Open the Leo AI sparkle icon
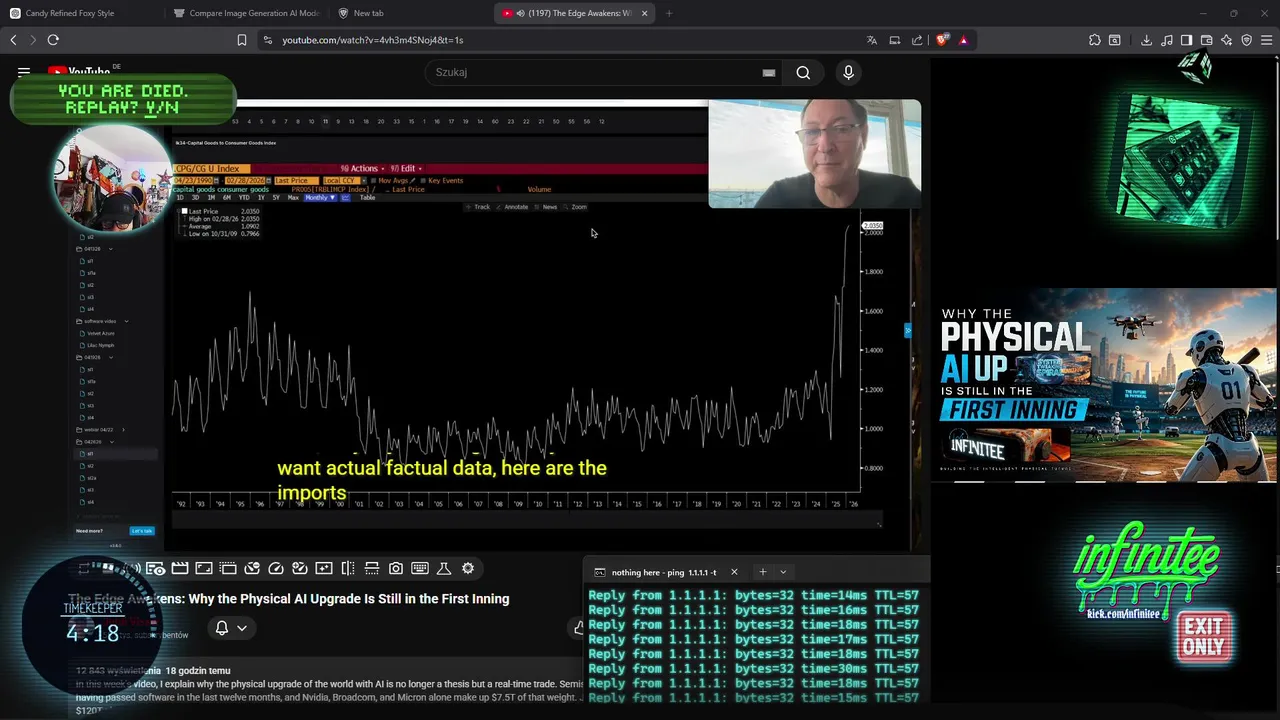Screen dimensions: 1280x720 (1226, 40)
